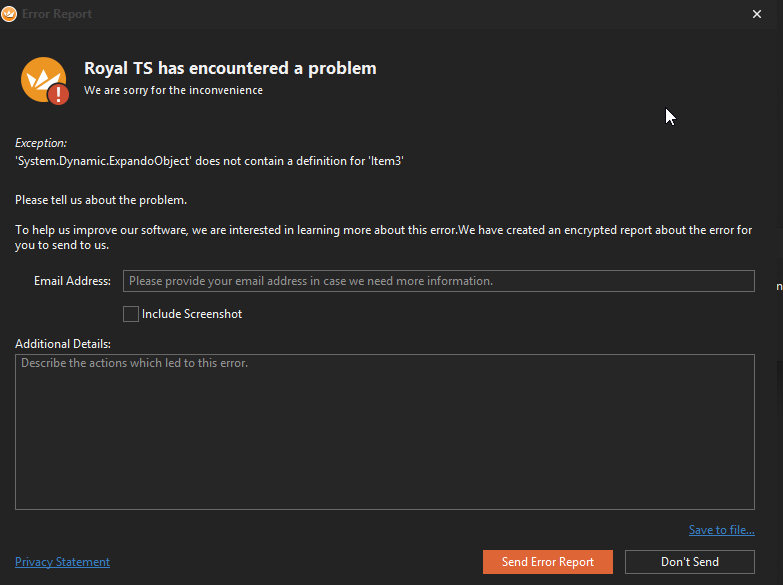Click 'Please tell us about the problem' text
The height and width of the screenshot is (585, 783).
tap(101, 200)
